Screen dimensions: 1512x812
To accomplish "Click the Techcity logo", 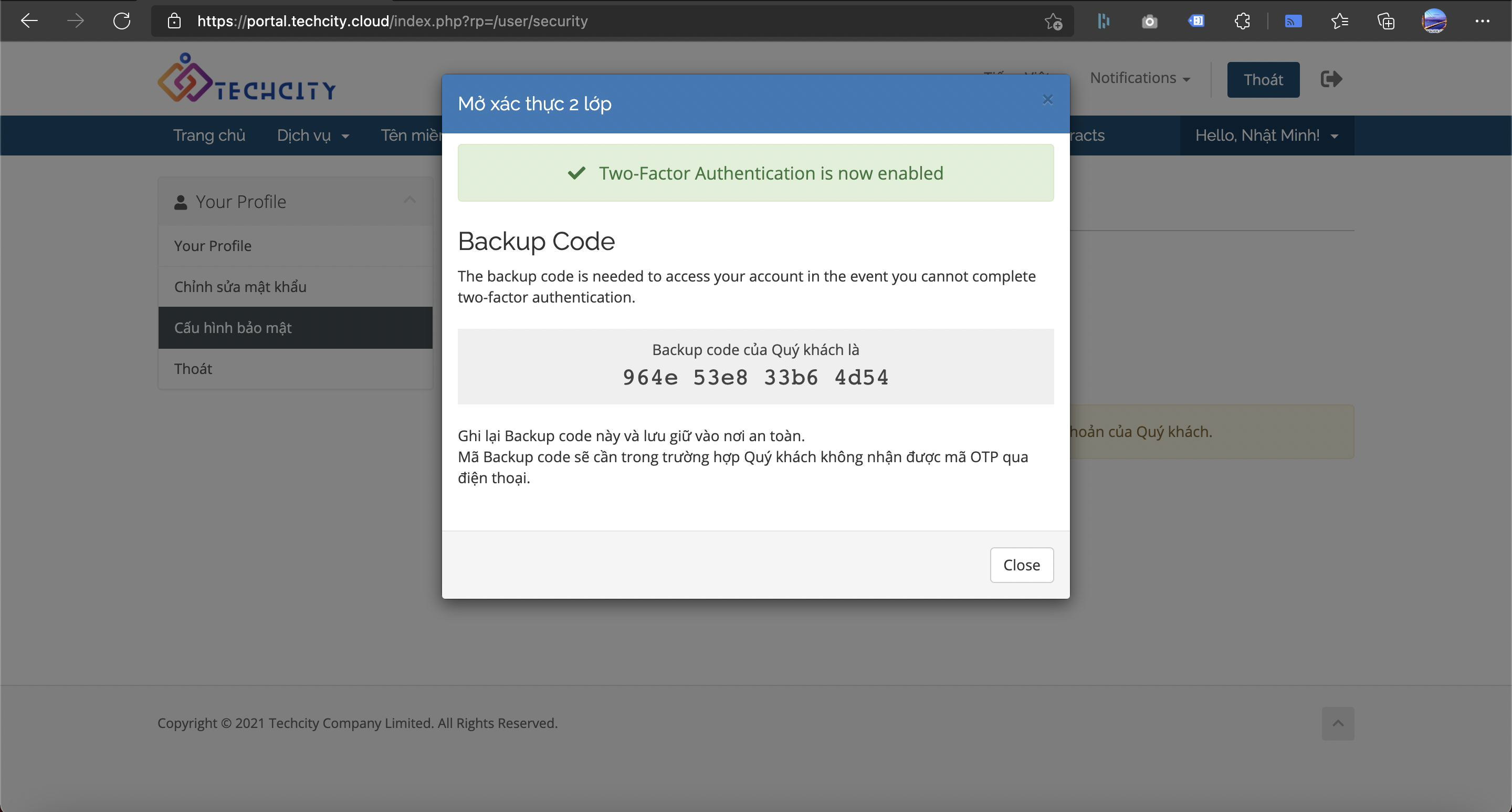I will point(247,79).
